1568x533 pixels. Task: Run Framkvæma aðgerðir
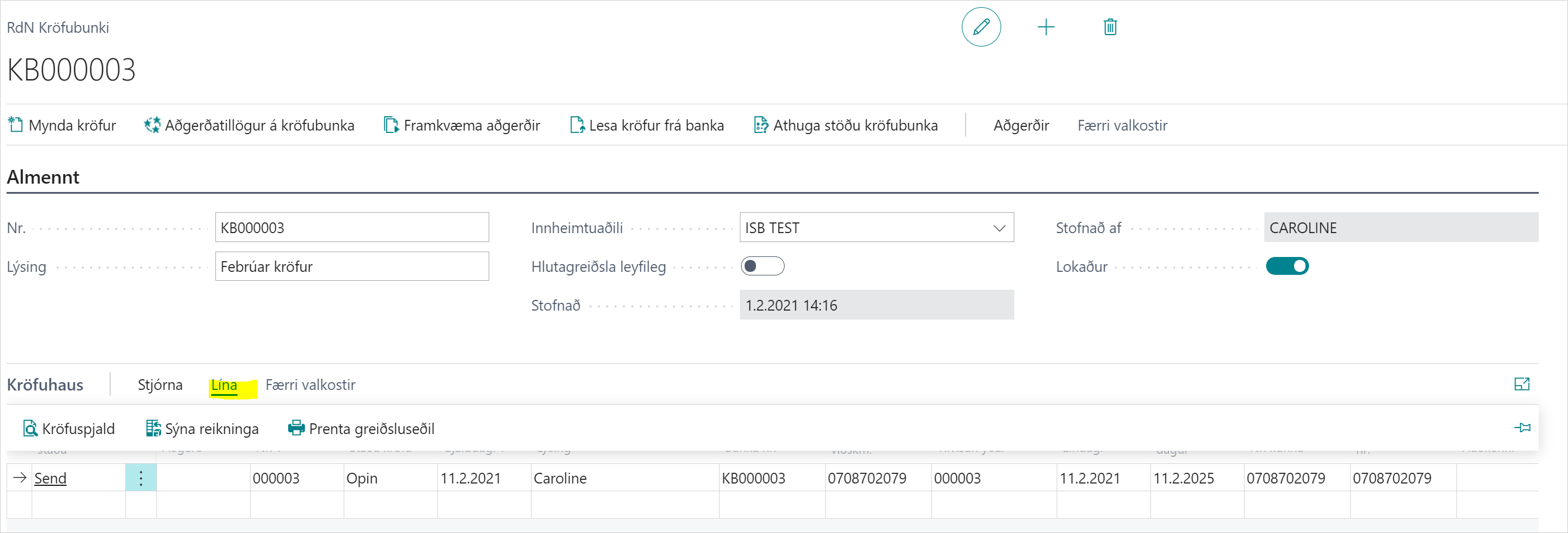coord(462,125)
